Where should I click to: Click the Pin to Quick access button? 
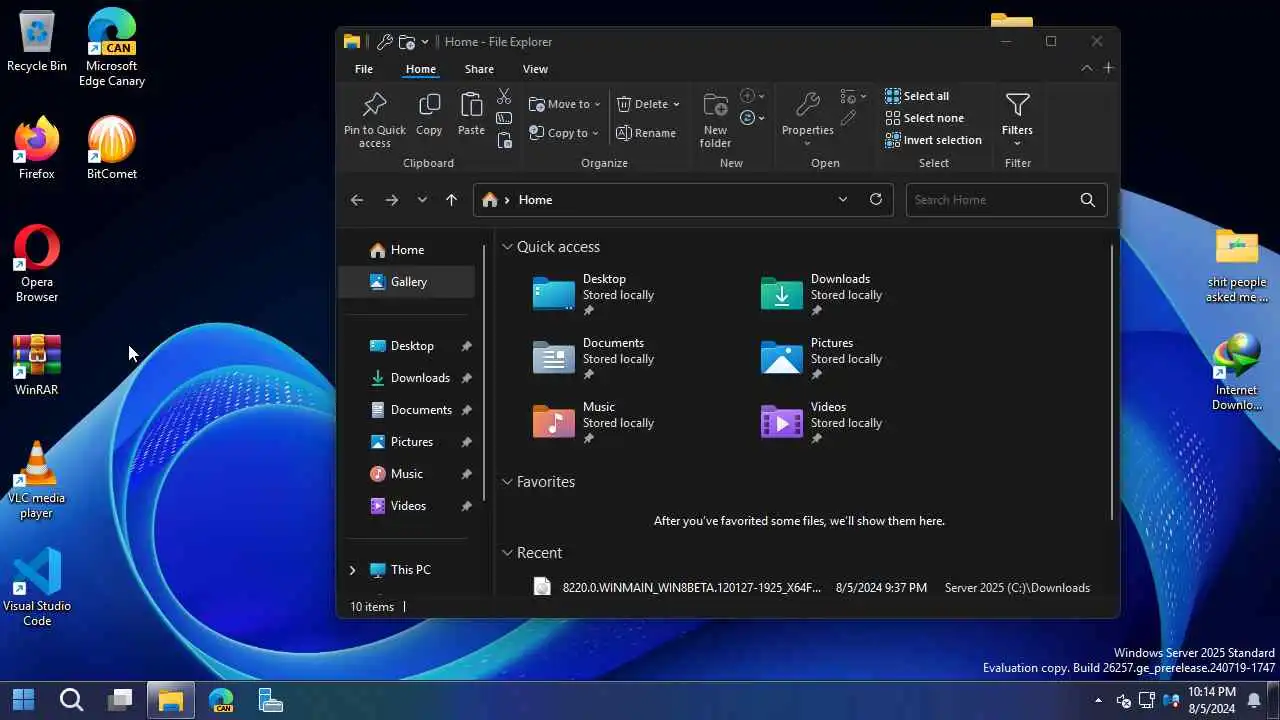(375, 120)
